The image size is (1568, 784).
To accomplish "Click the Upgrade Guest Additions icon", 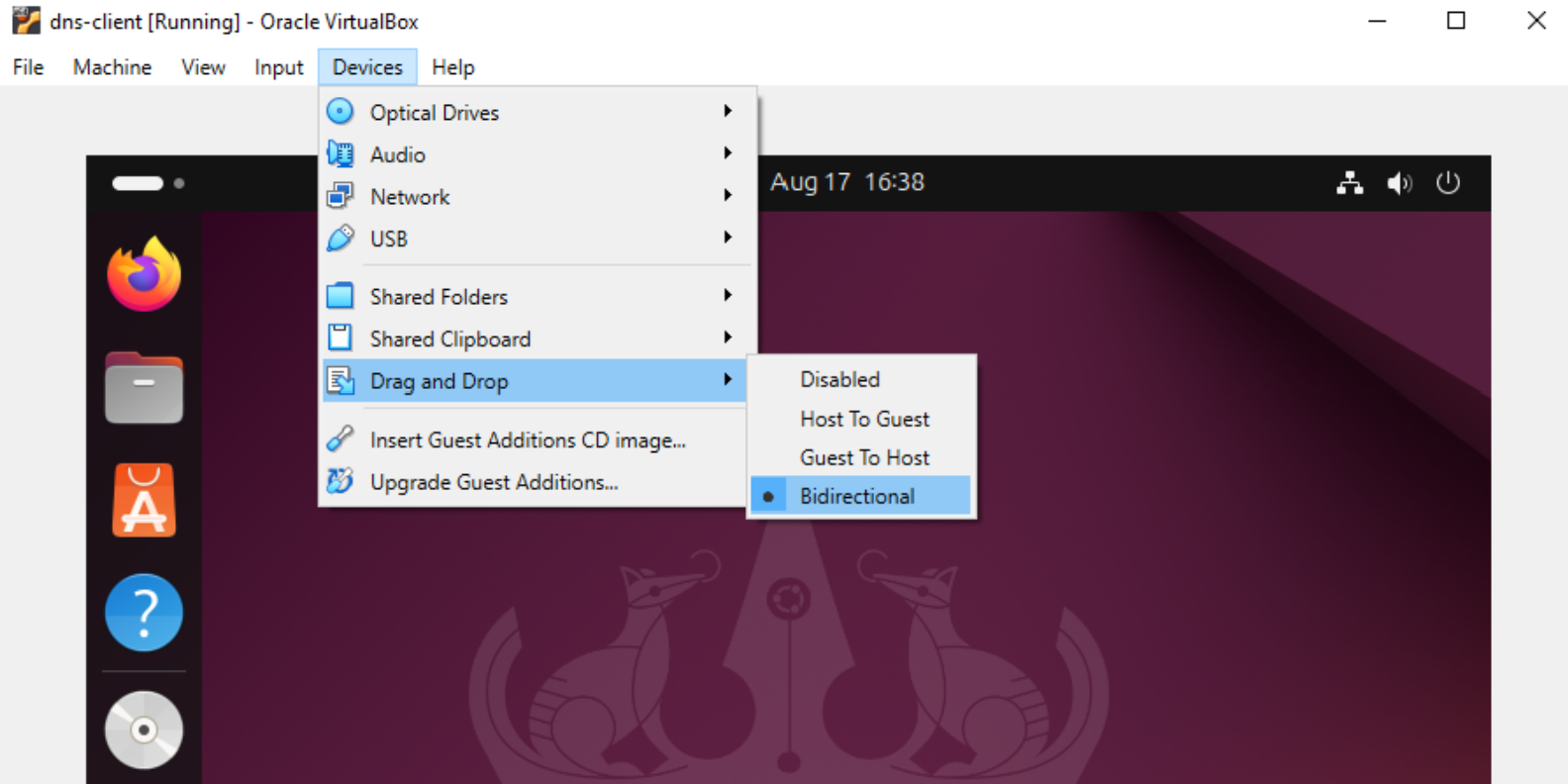I will 340,481.
